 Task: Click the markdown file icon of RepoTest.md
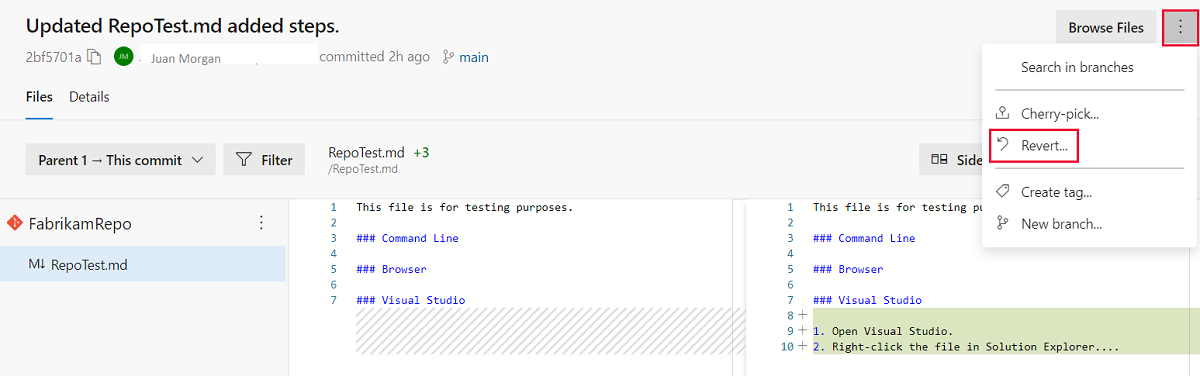[x=36, y=265]
